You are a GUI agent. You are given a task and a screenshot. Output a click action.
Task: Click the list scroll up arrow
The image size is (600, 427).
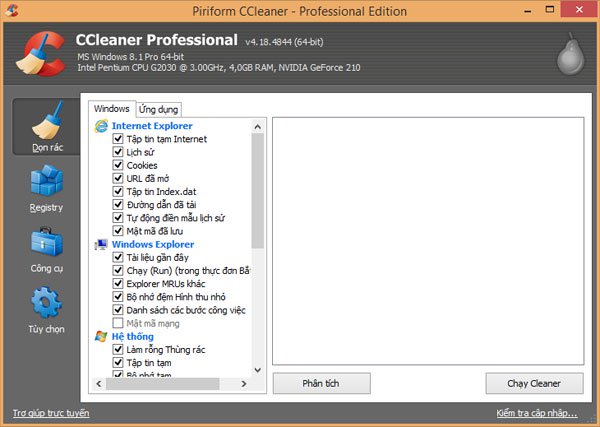(258, 127)
